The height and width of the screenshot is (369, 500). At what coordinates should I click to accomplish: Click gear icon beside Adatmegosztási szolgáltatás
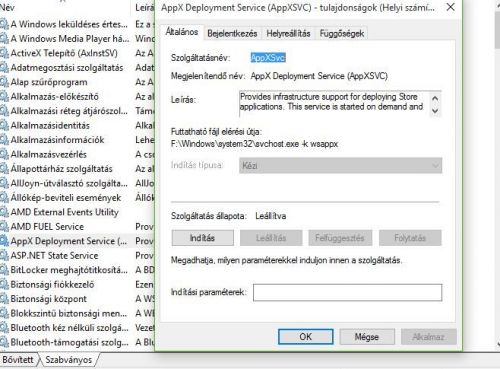coord(4,68)
